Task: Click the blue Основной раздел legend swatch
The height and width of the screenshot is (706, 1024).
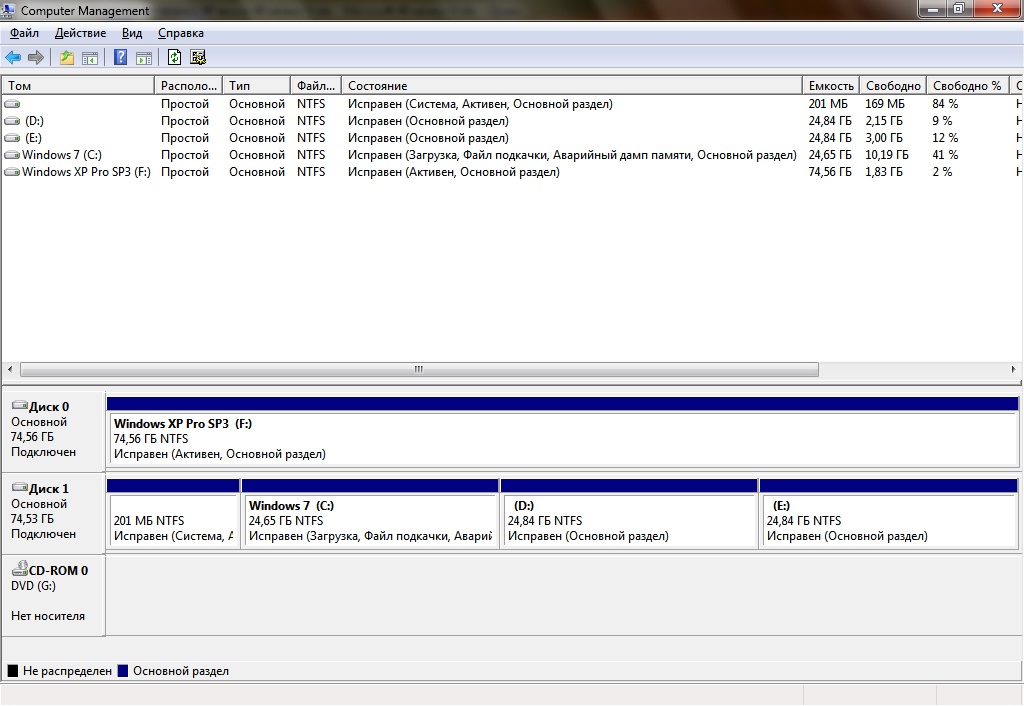Action: pyautogui.click(x=123, y=671)
